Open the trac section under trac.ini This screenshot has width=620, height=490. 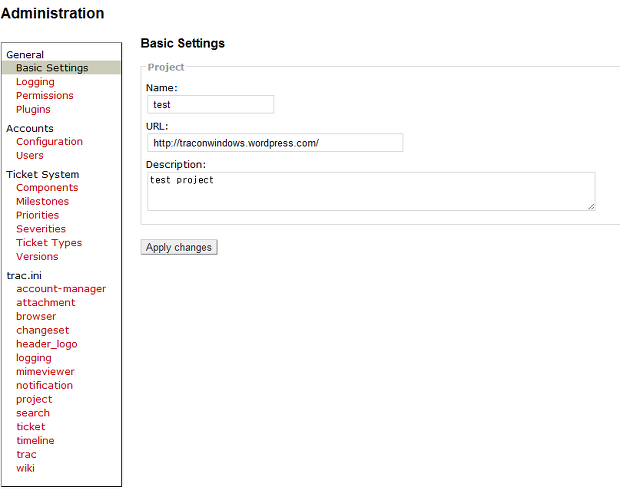pos(26,455)
